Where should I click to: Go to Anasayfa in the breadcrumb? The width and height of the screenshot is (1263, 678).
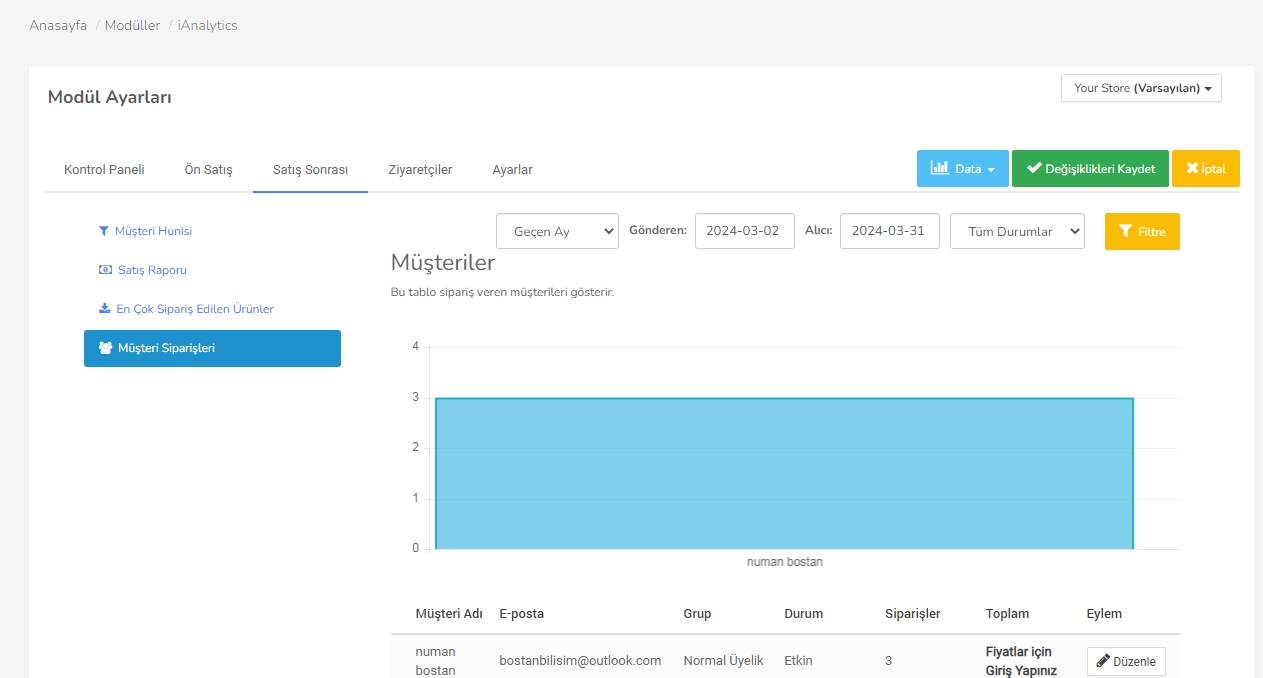pyautogui.click(x=58, y=25)
